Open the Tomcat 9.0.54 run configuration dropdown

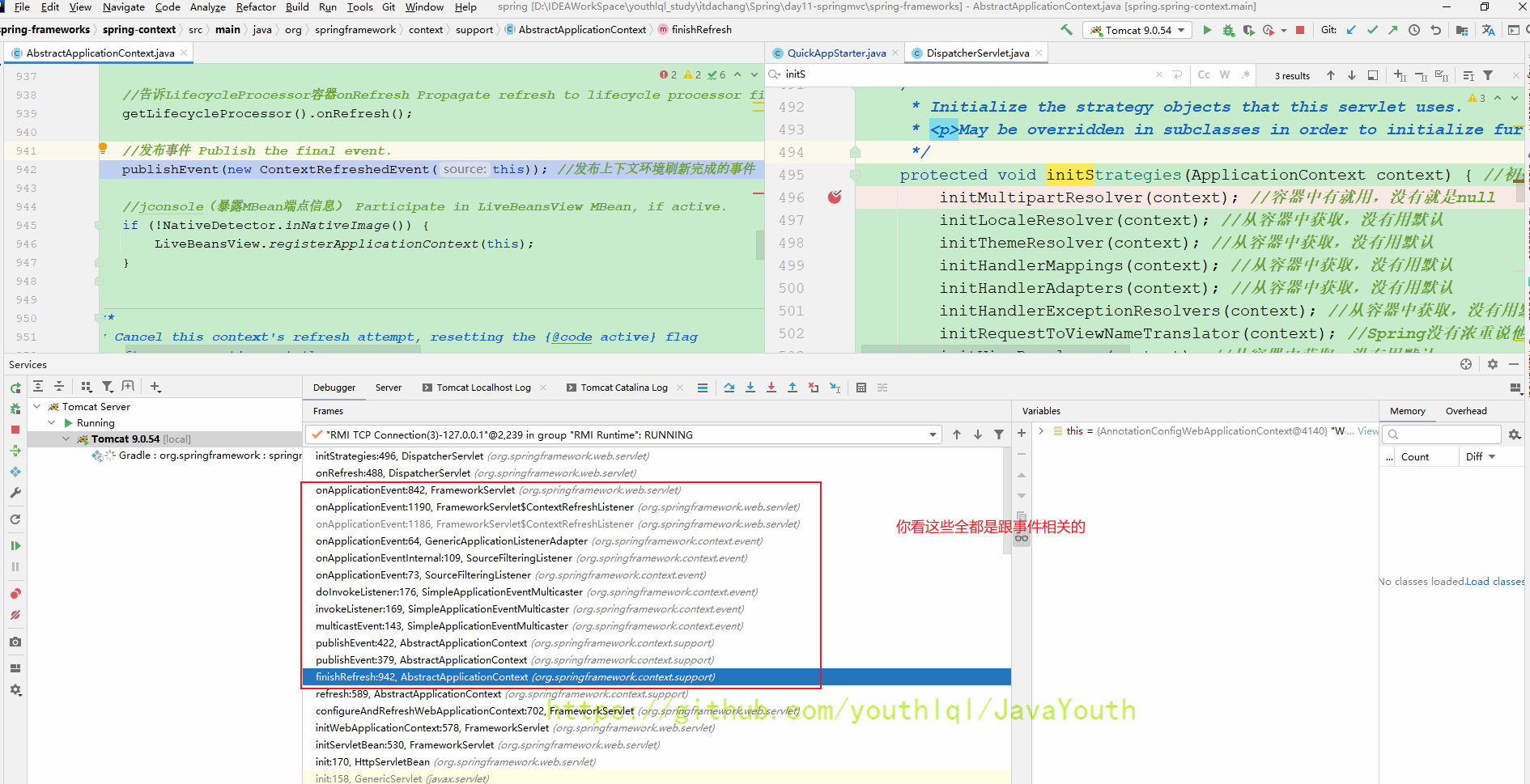click(1137, 30)
